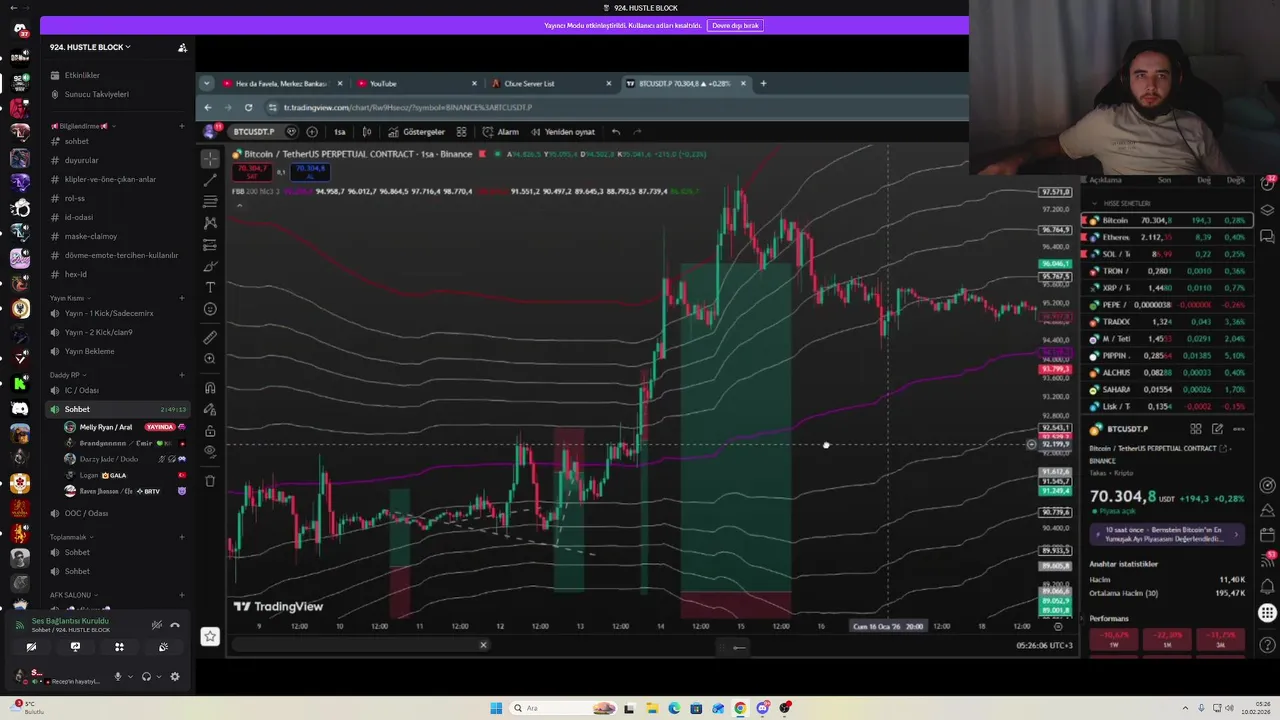Click the delete drawings trash icon

(x=210, y=481)
